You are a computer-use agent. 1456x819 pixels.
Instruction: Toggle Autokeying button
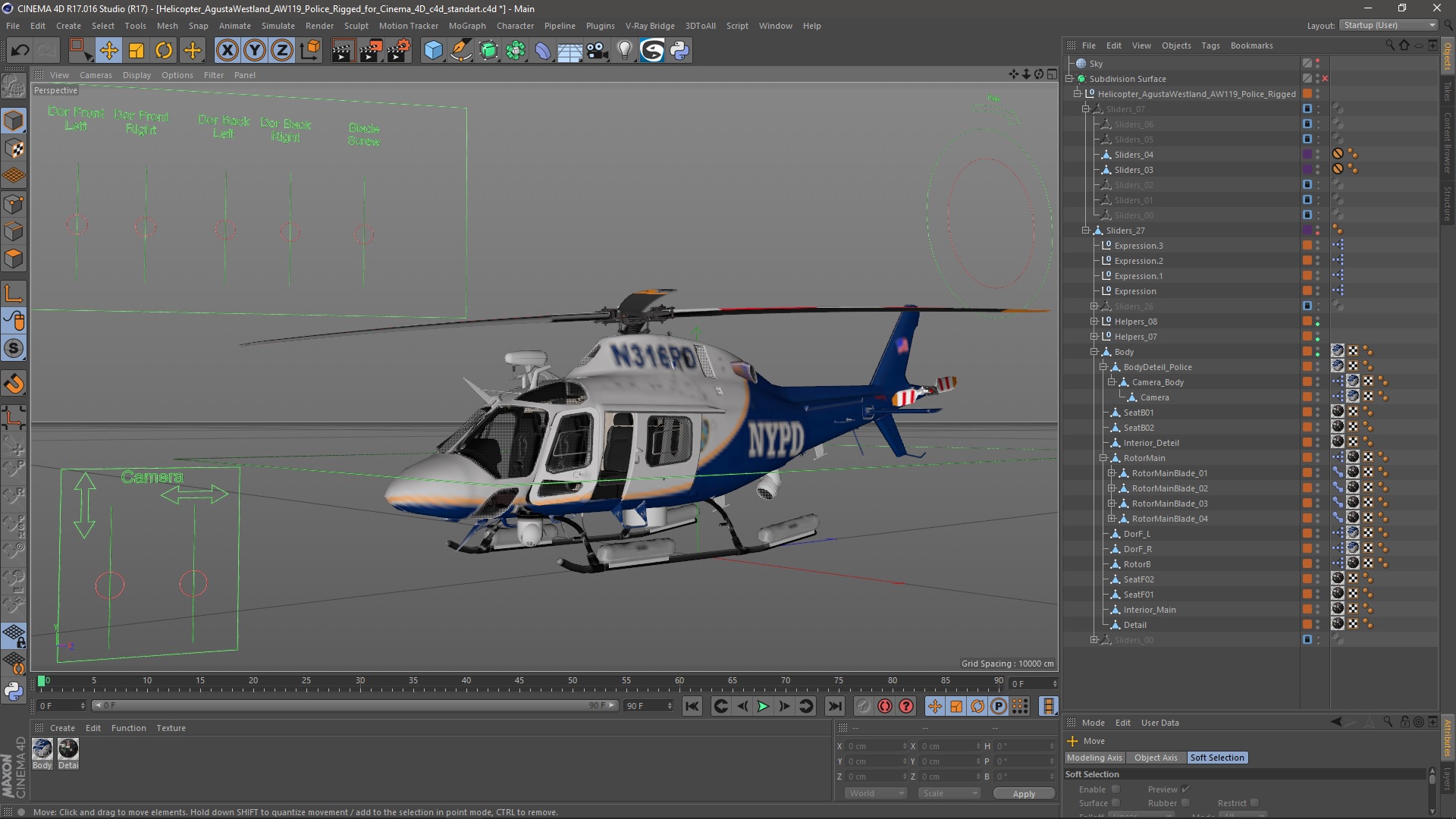click(885, 706)
